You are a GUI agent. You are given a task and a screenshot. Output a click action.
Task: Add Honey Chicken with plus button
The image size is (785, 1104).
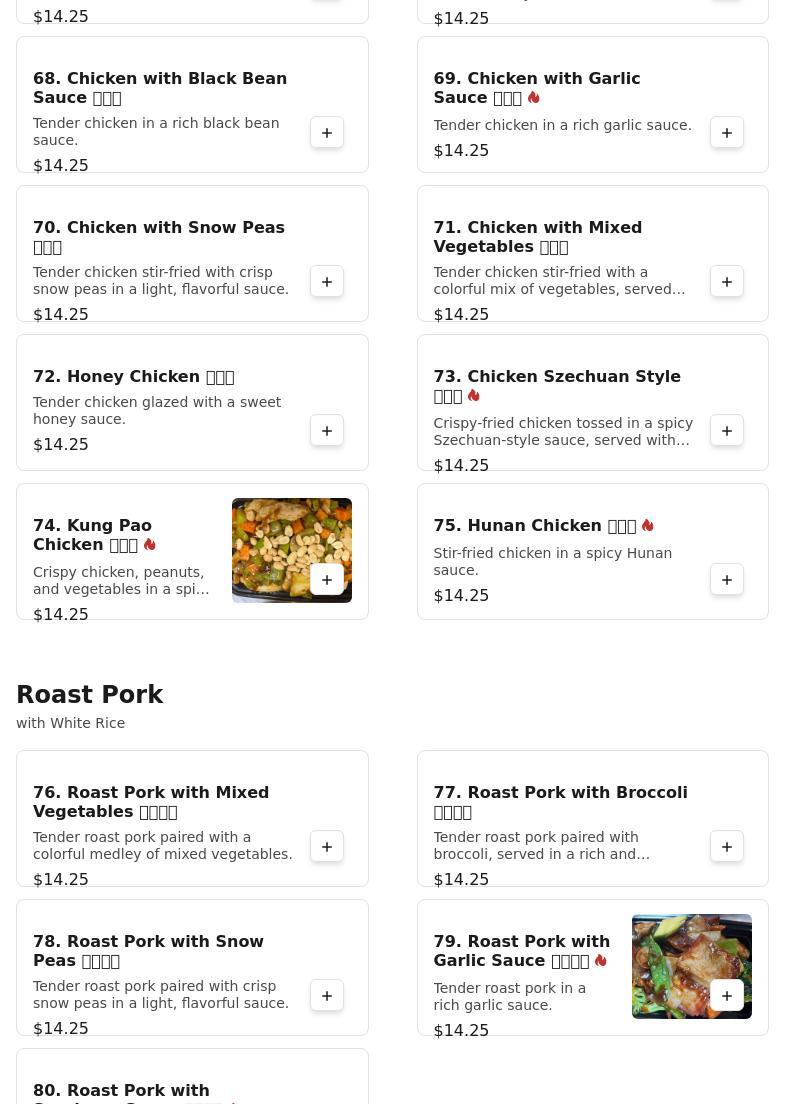[x=327, y=431]
